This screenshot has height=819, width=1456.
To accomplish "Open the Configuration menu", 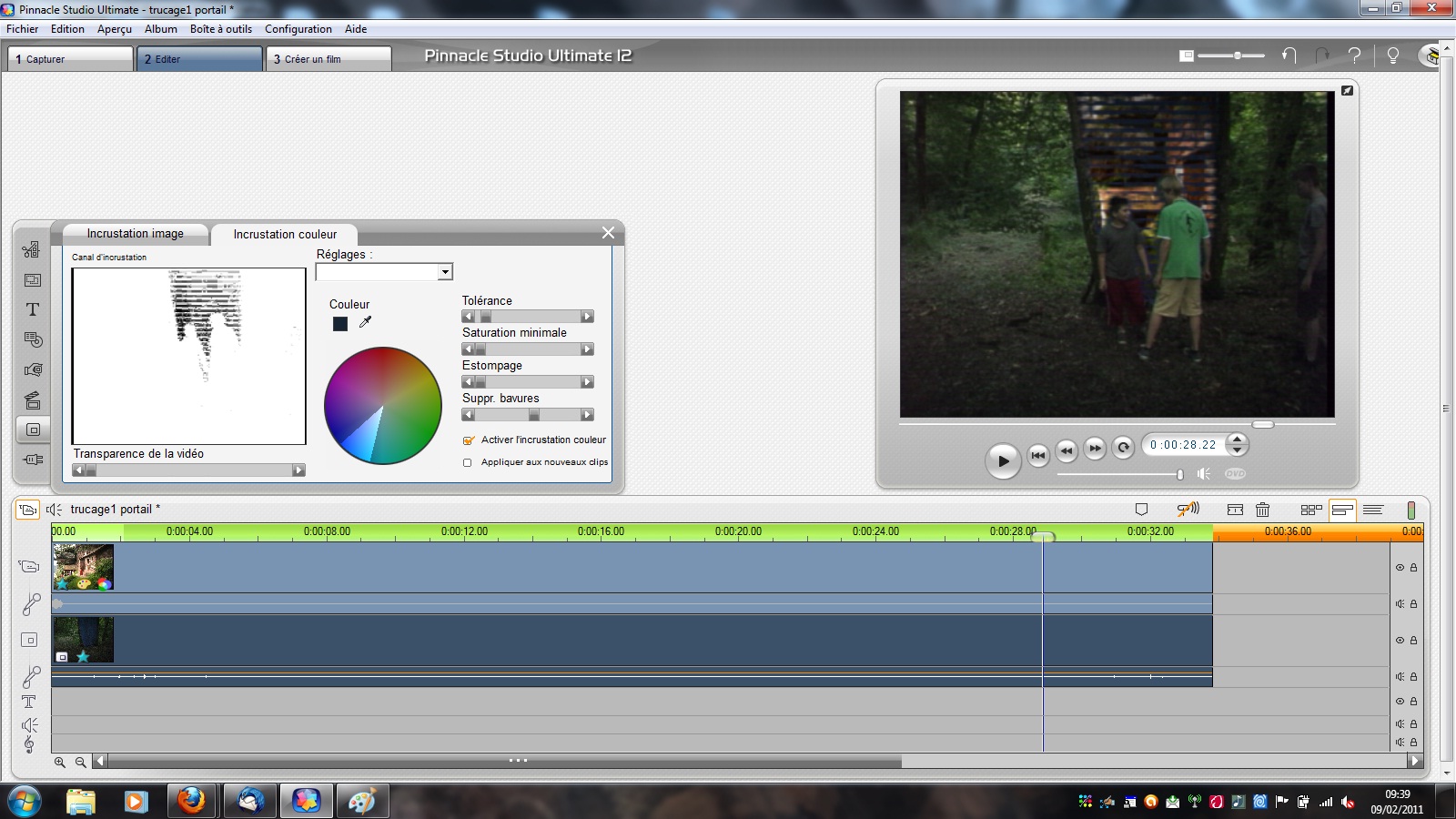I will (x=298, y=29).
